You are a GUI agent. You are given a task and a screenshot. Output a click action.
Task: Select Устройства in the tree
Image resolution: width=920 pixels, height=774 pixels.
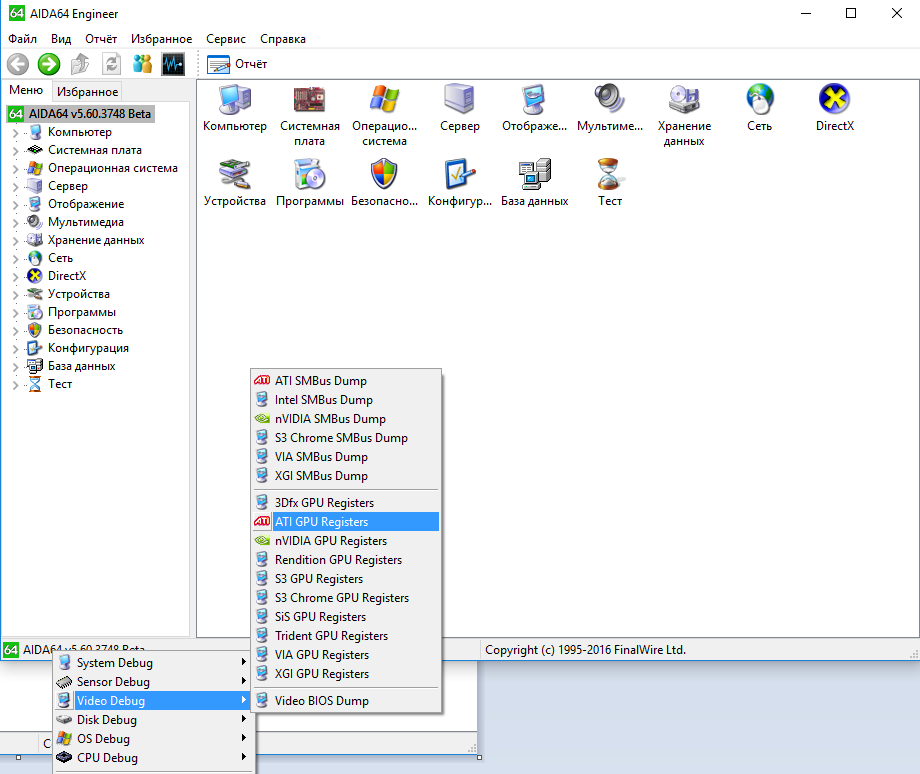click(x=79, y=294)
